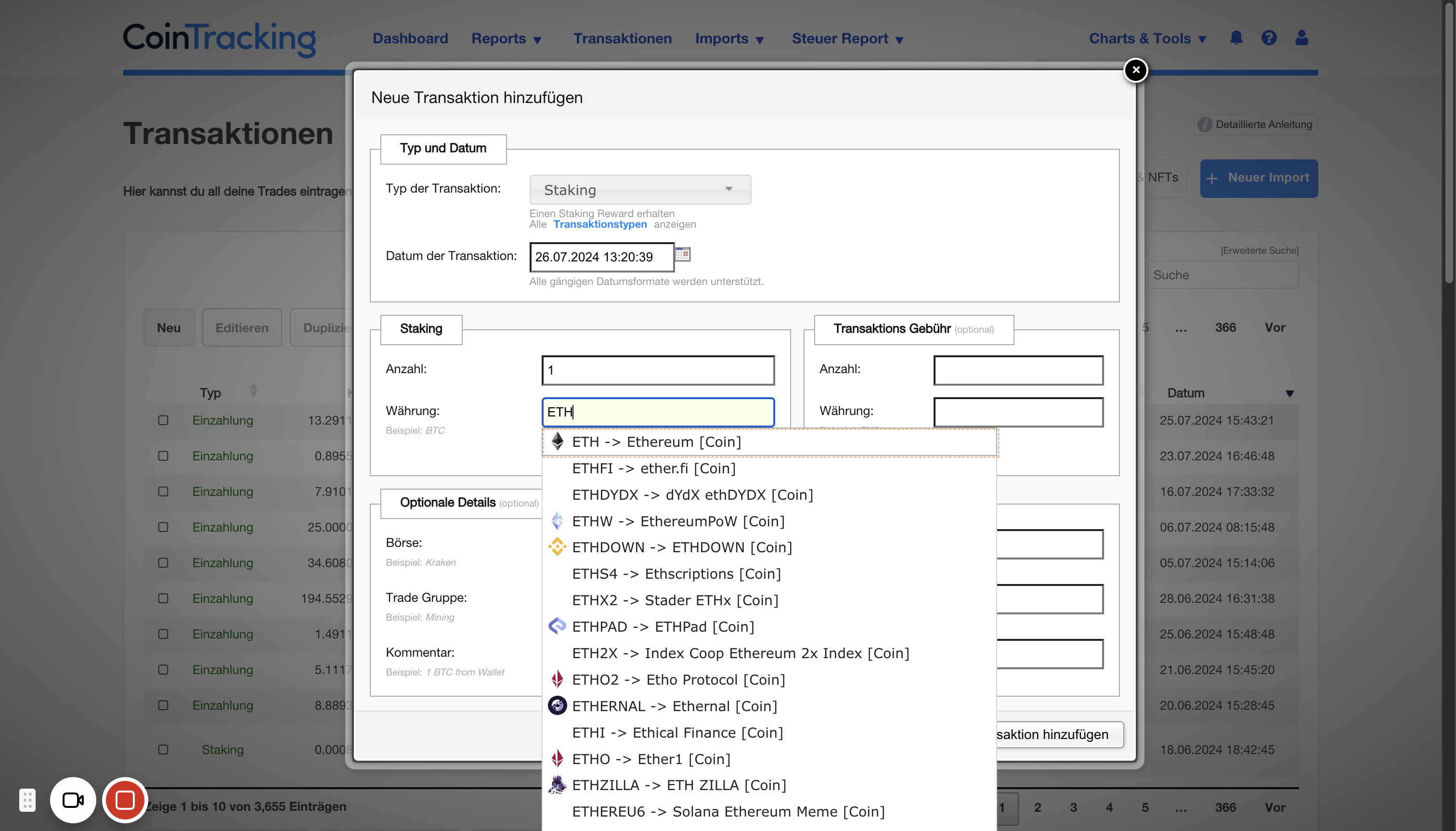Select ETHPAD -> ETHPad [Coin] suggestion
Image resolution: width=1456 pixels, height=831 pixels.
coord(769,627)
